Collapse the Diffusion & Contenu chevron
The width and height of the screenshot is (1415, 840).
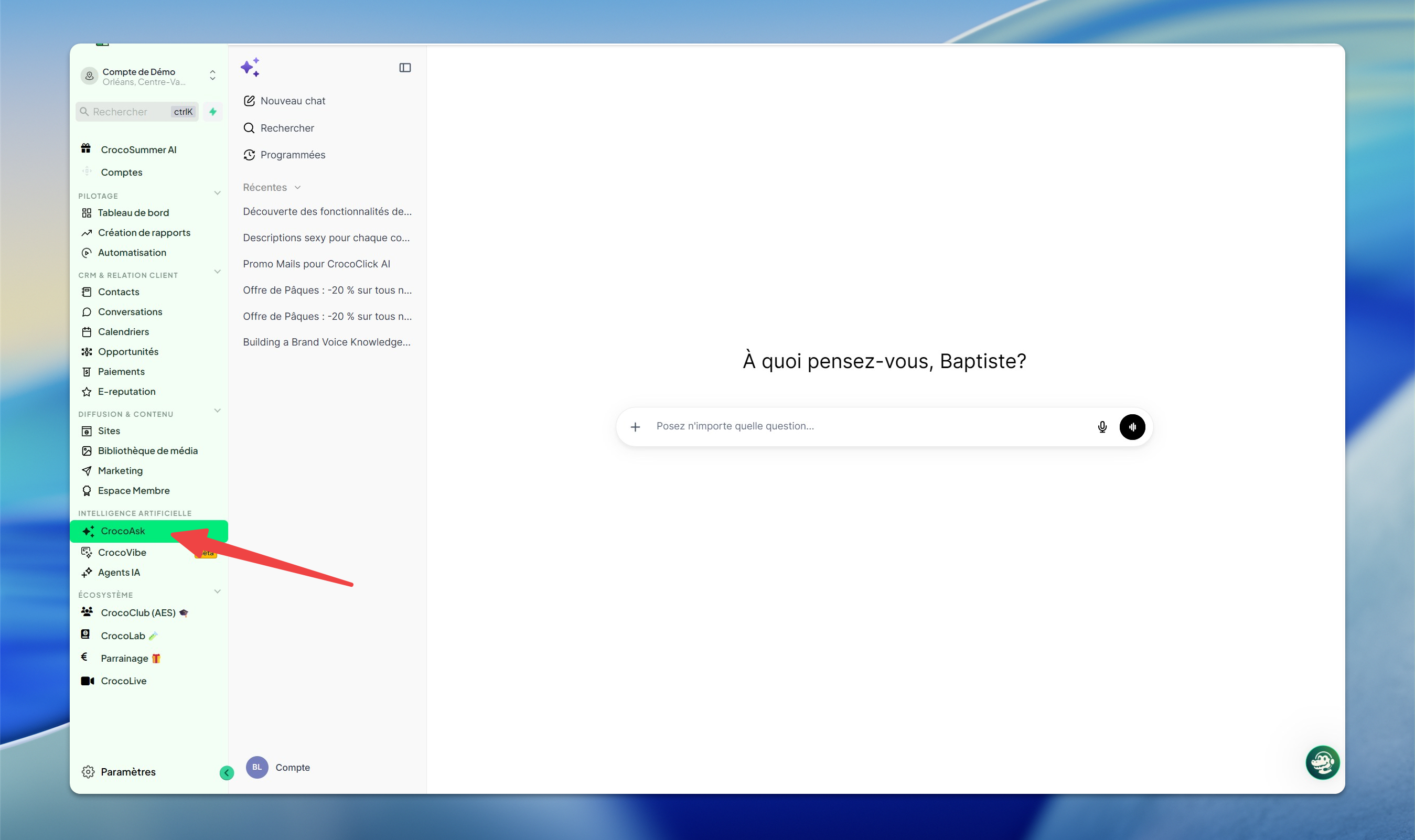(217, 411)
